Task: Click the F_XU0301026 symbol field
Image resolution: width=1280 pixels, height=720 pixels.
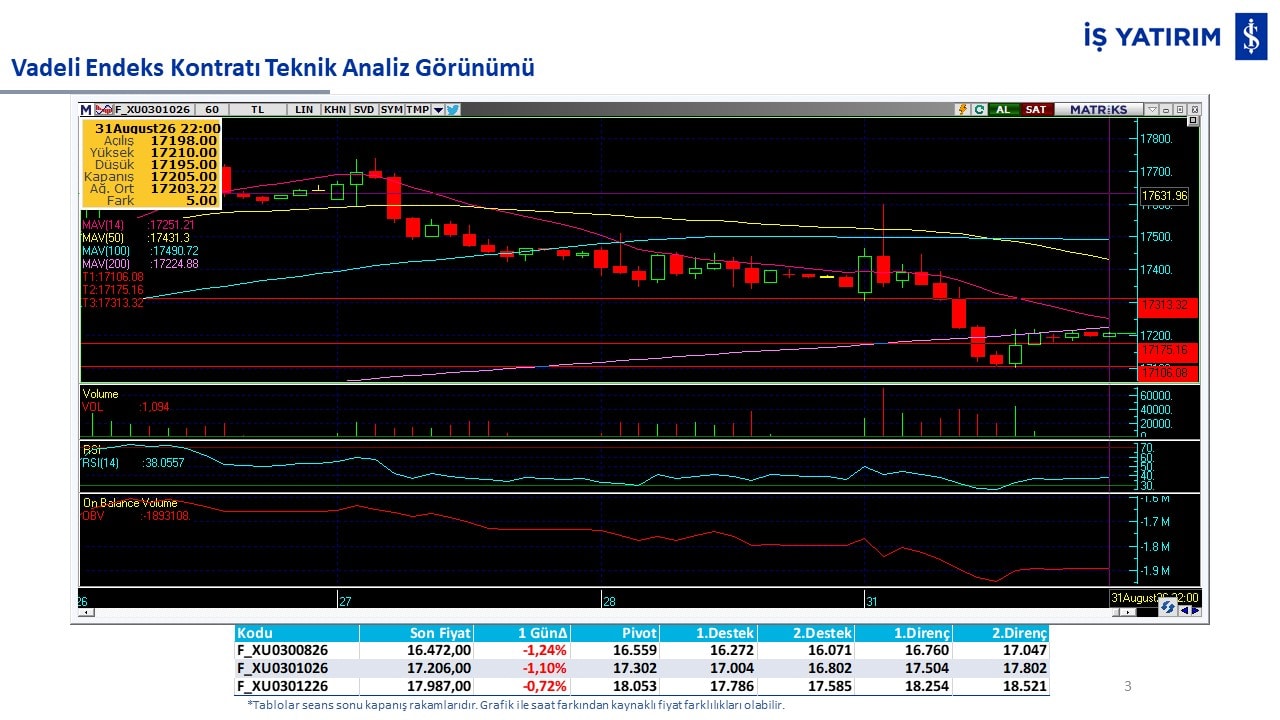Action: pyautogui.click(x=153, y=110)
